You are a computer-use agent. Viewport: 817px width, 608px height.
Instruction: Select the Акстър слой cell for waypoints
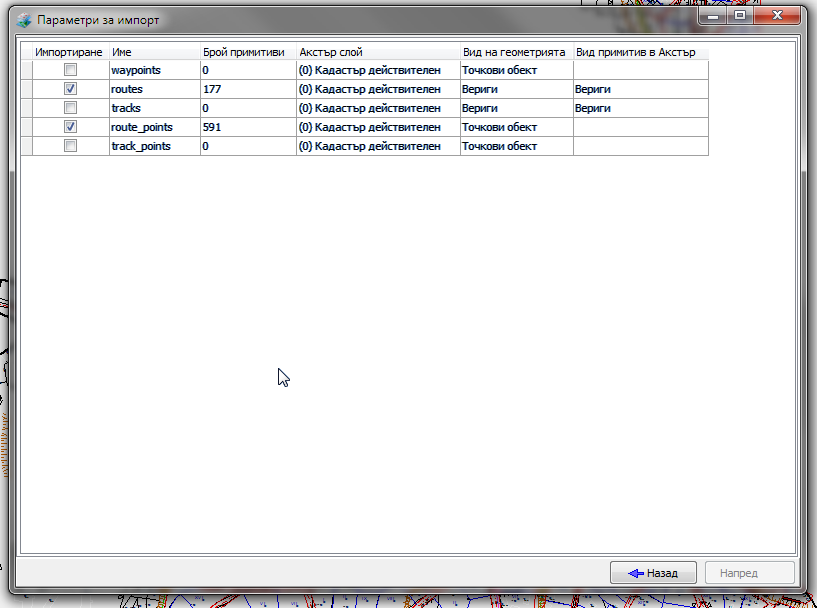point(377,70)
